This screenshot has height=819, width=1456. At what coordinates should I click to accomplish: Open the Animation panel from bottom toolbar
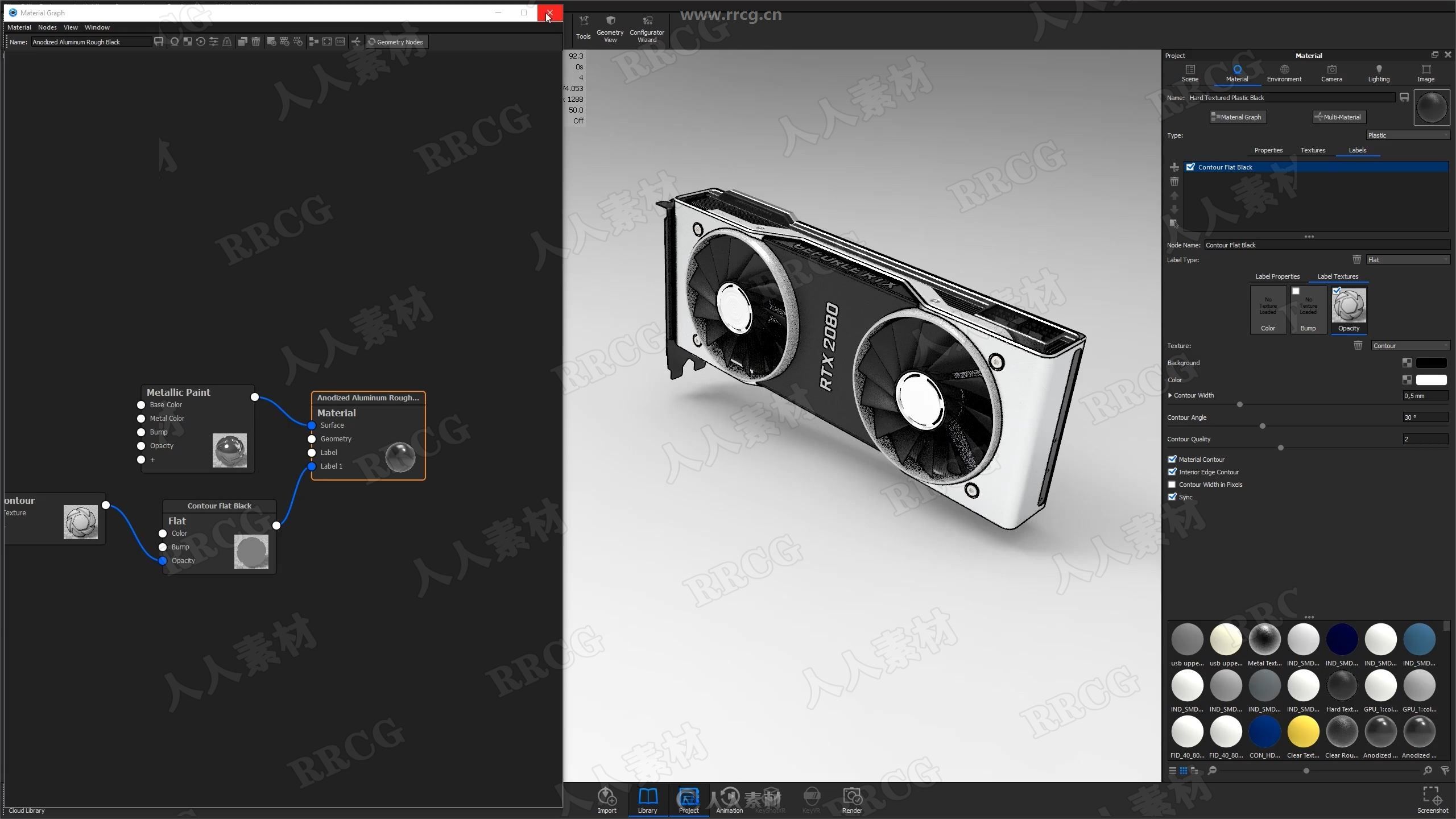point(730,800)
